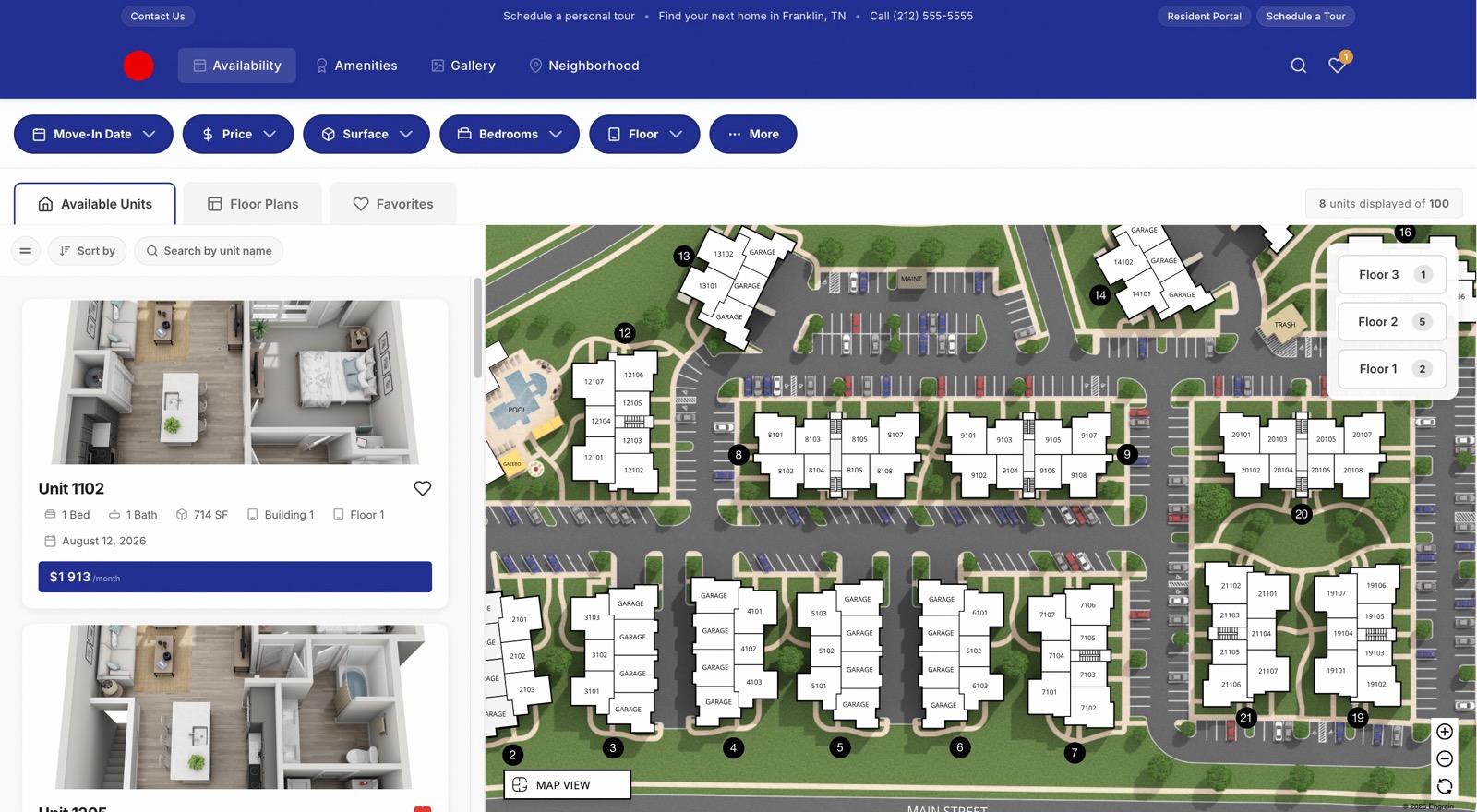Screen dimensions: 1477x812
Task: Switch to Favorites tab
Action: coord(393,204)
